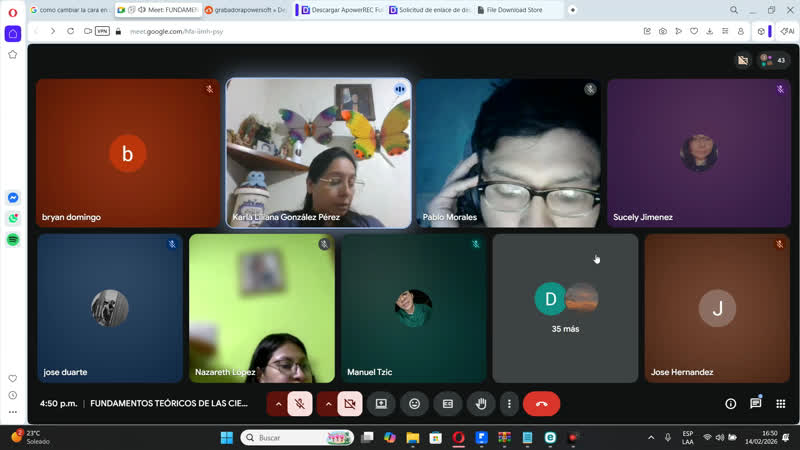Start screen sharing with Present now
The image size is (800, 450).
tap(380, 404)
